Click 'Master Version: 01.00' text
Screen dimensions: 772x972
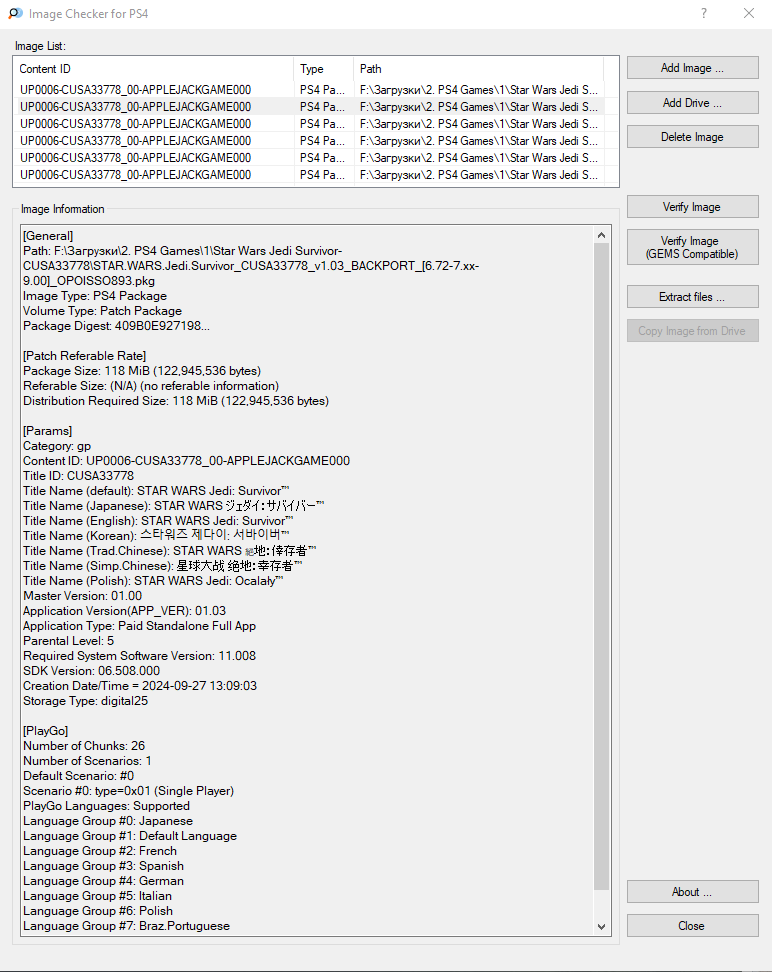pyautogui.click(x=82, y=596)
